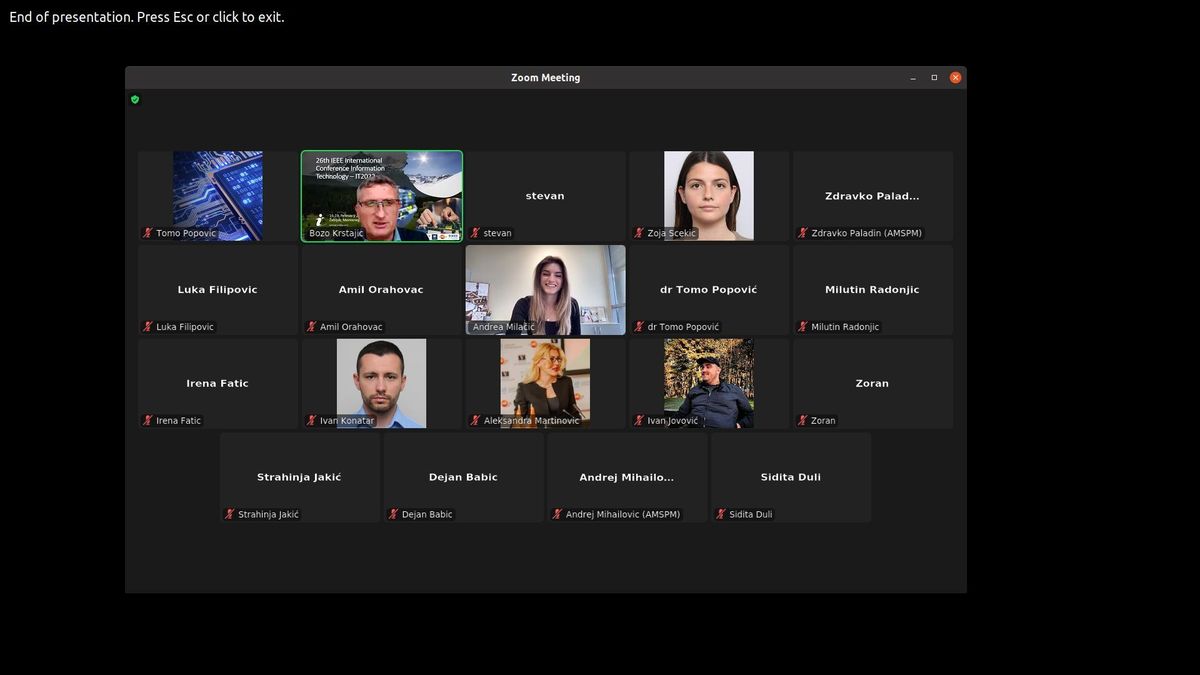Click muted mic icon next to stevan
Viewport: 1200px width, 675px height.
(475, 233)
